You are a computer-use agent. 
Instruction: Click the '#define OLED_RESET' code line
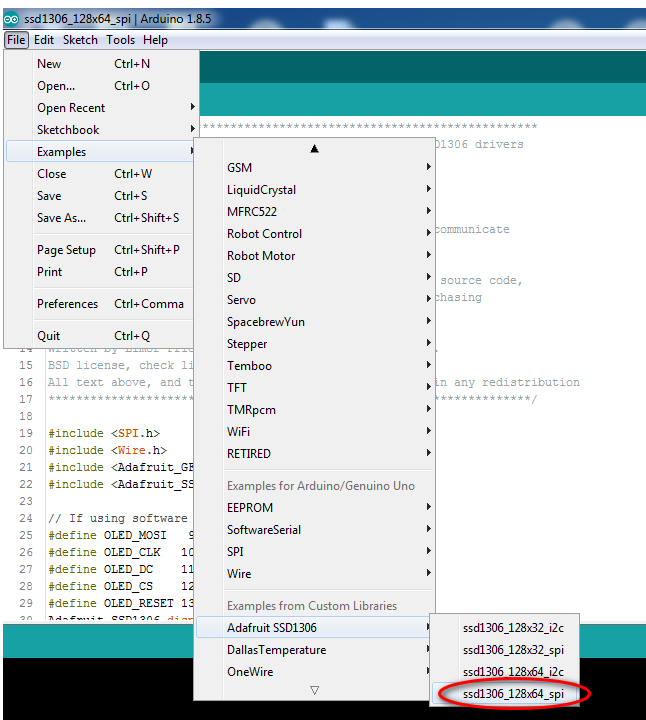121,603
